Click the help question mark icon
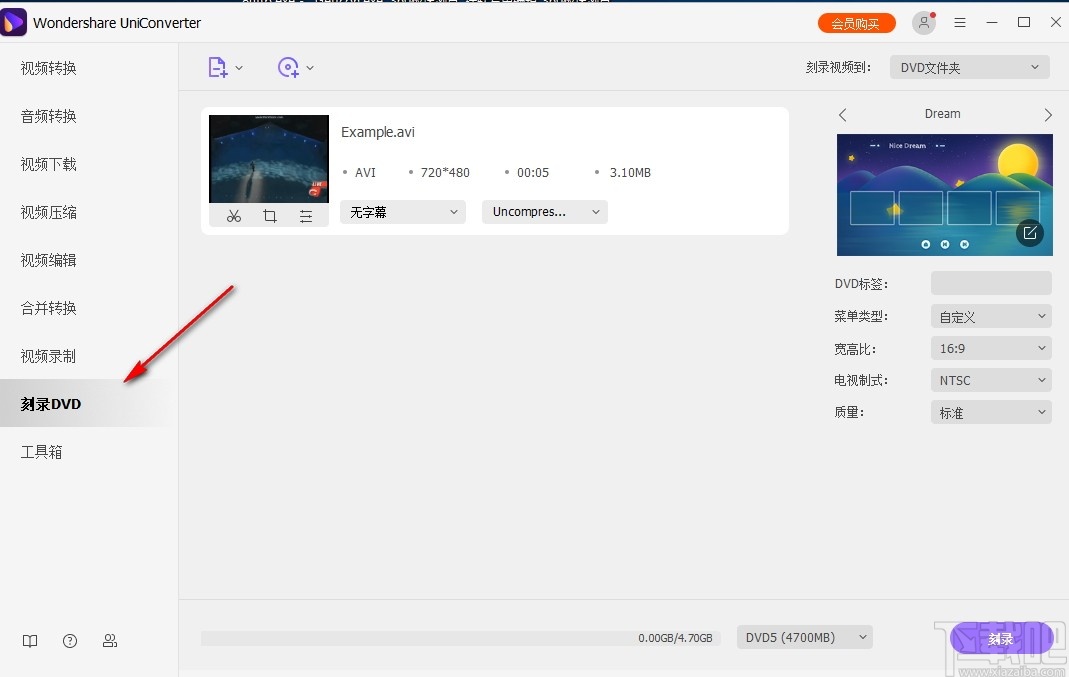Image resolution: width=1069 pixels, height=677 pixels. [70, 641]
